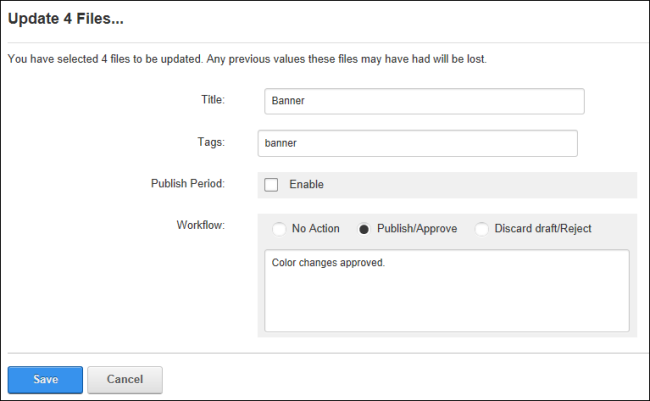
Task: Save the file updates
Action: pos(45,379)
